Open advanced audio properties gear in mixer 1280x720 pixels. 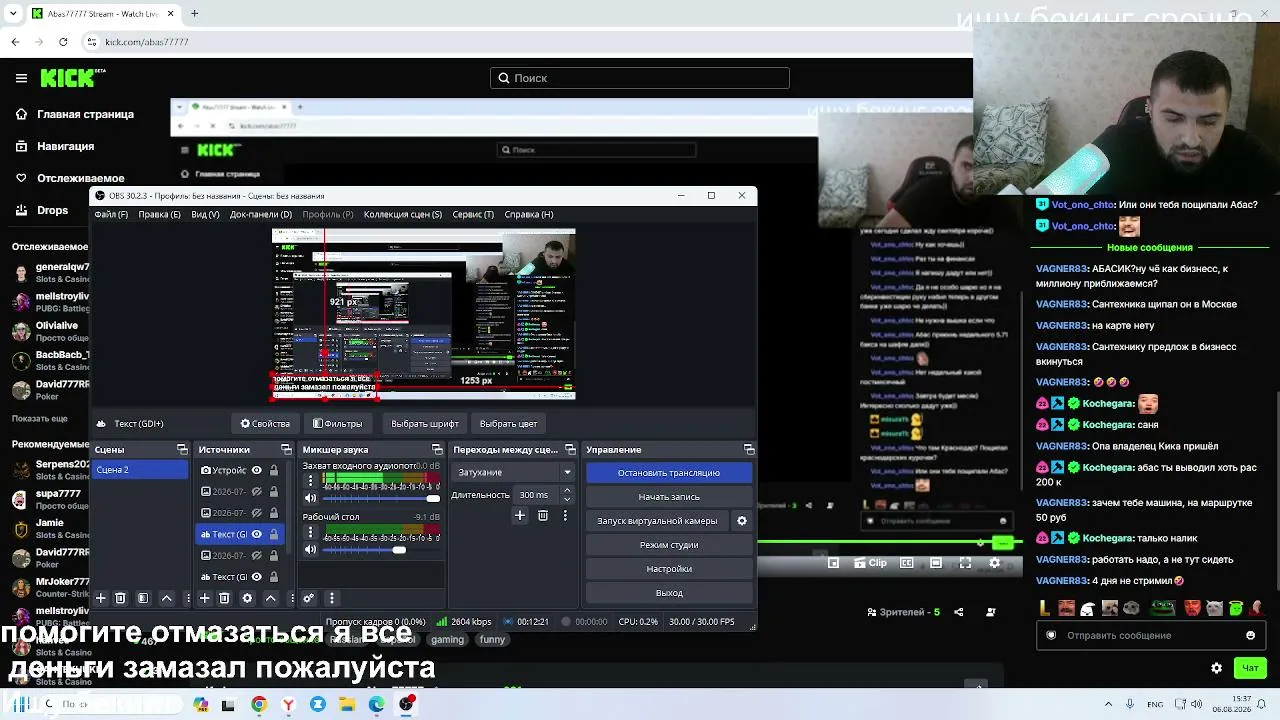[309, 598]
